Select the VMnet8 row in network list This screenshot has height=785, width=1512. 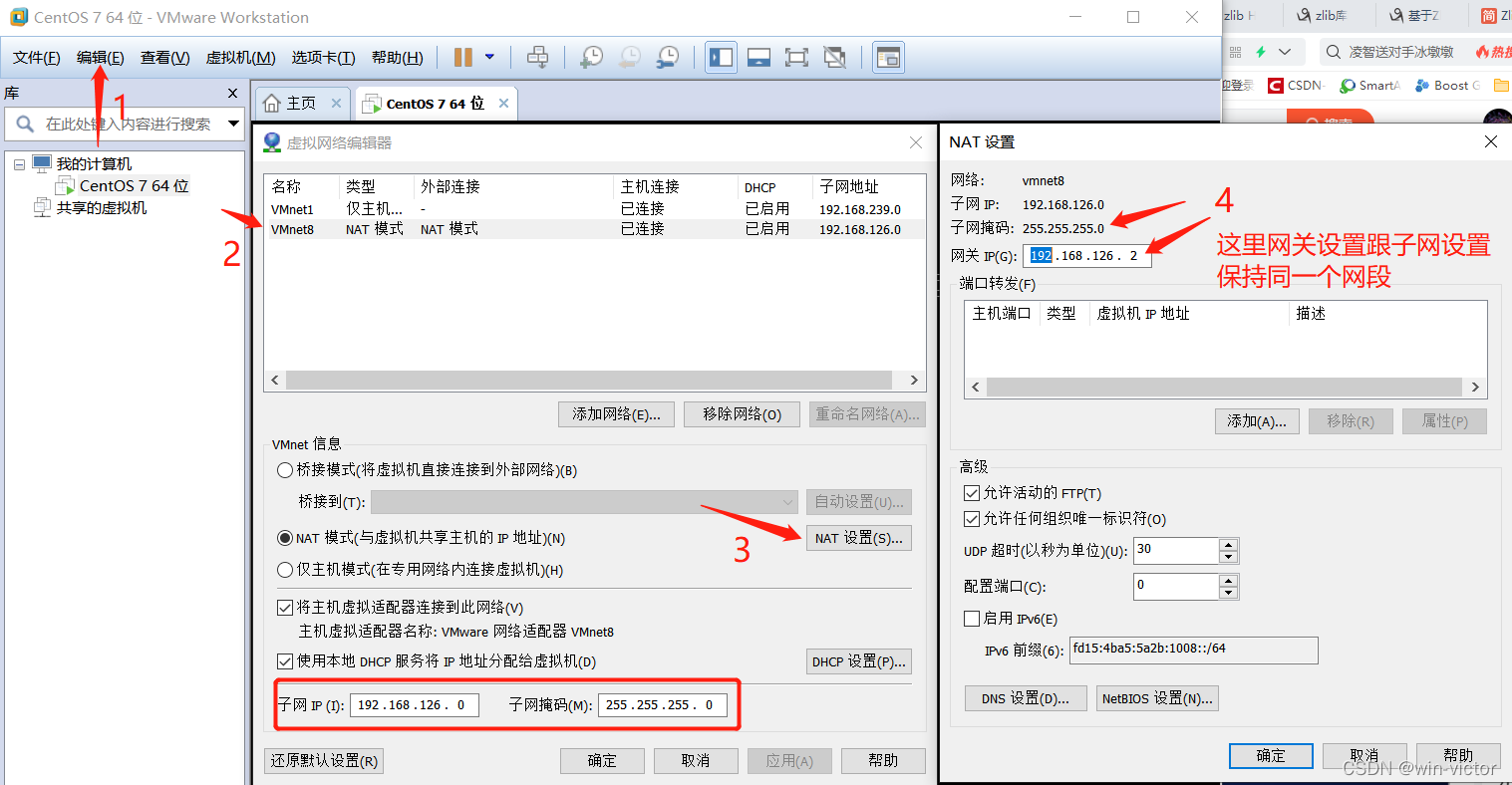(594, 229)
